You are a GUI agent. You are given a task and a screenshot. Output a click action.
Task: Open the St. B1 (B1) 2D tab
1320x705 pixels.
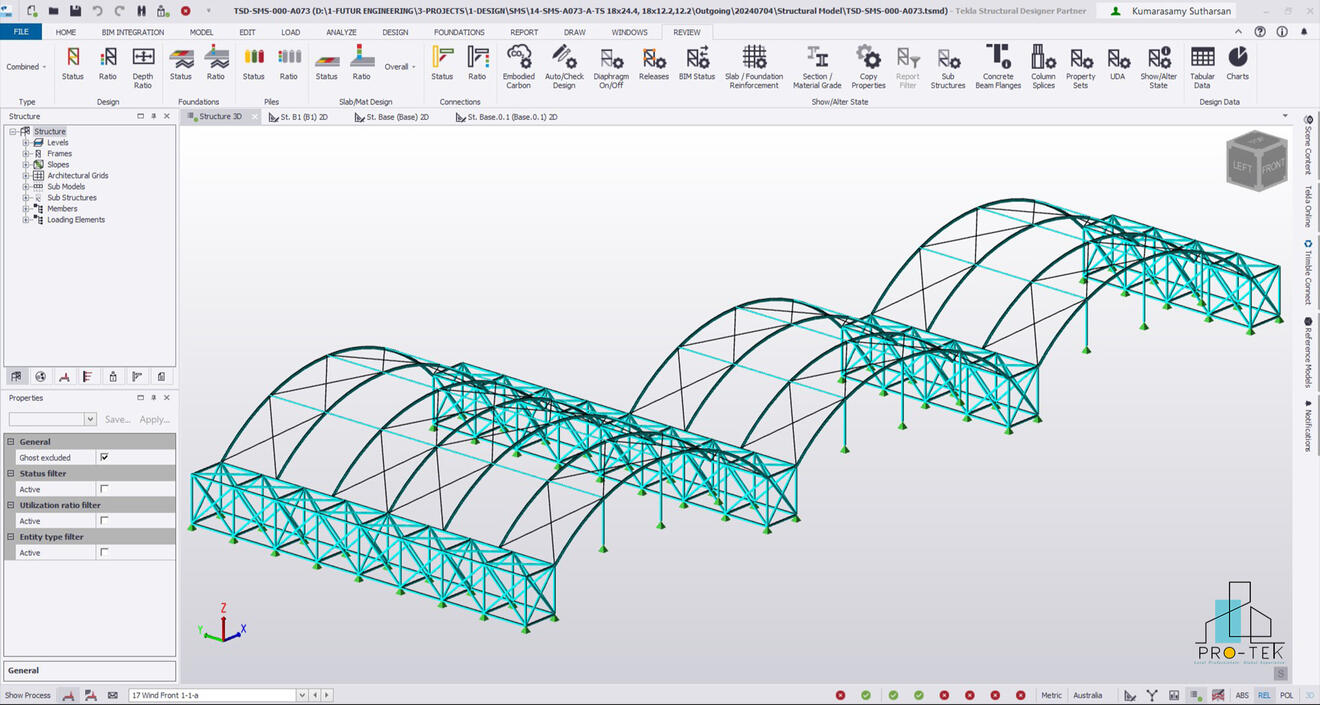(305, 116)
